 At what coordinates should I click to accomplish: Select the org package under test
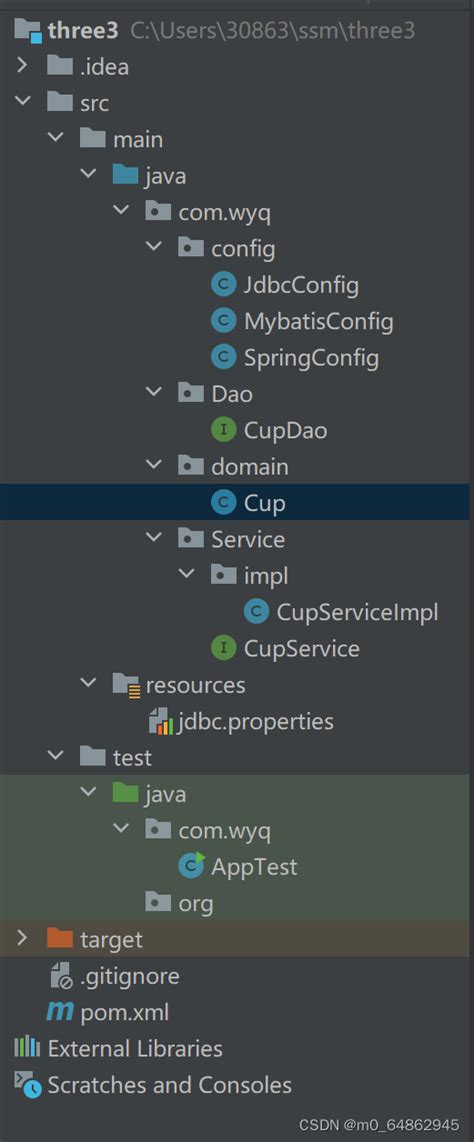195,903
